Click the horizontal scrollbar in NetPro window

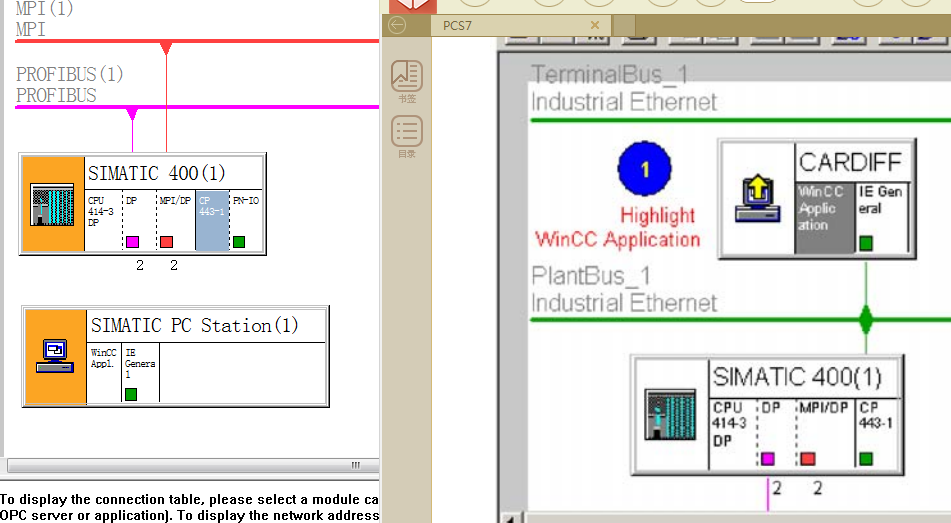click(193, 465)
